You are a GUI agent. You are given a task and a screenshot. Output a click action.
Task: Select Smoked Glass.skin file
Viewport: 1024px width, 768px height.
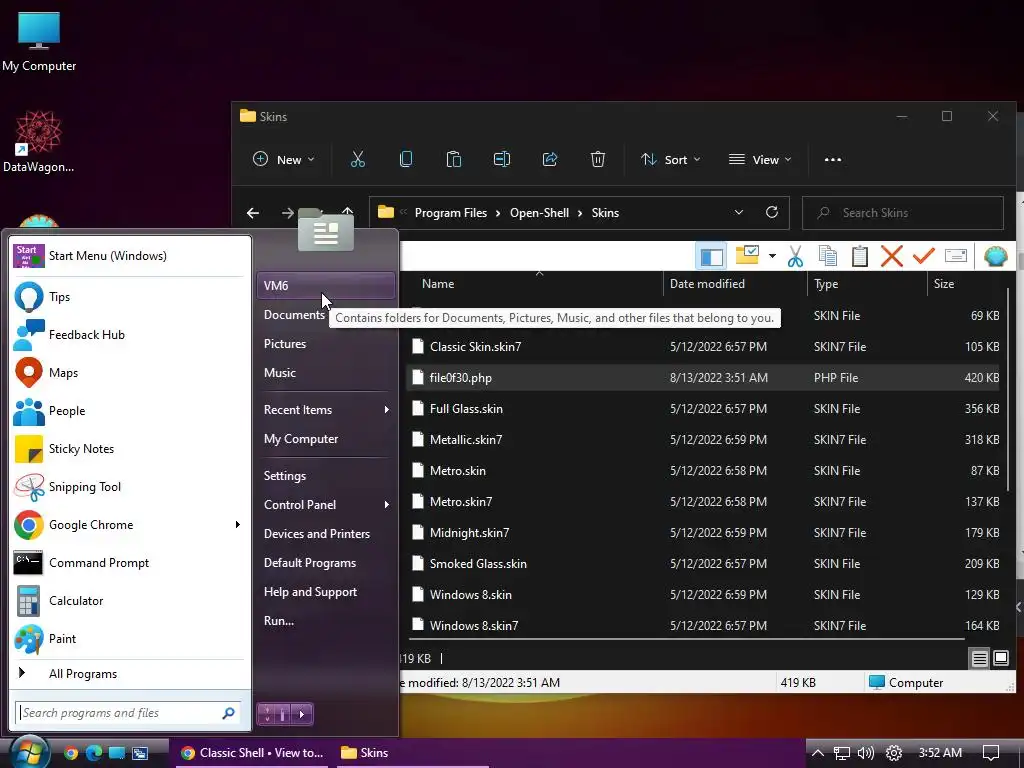[702, 564]
